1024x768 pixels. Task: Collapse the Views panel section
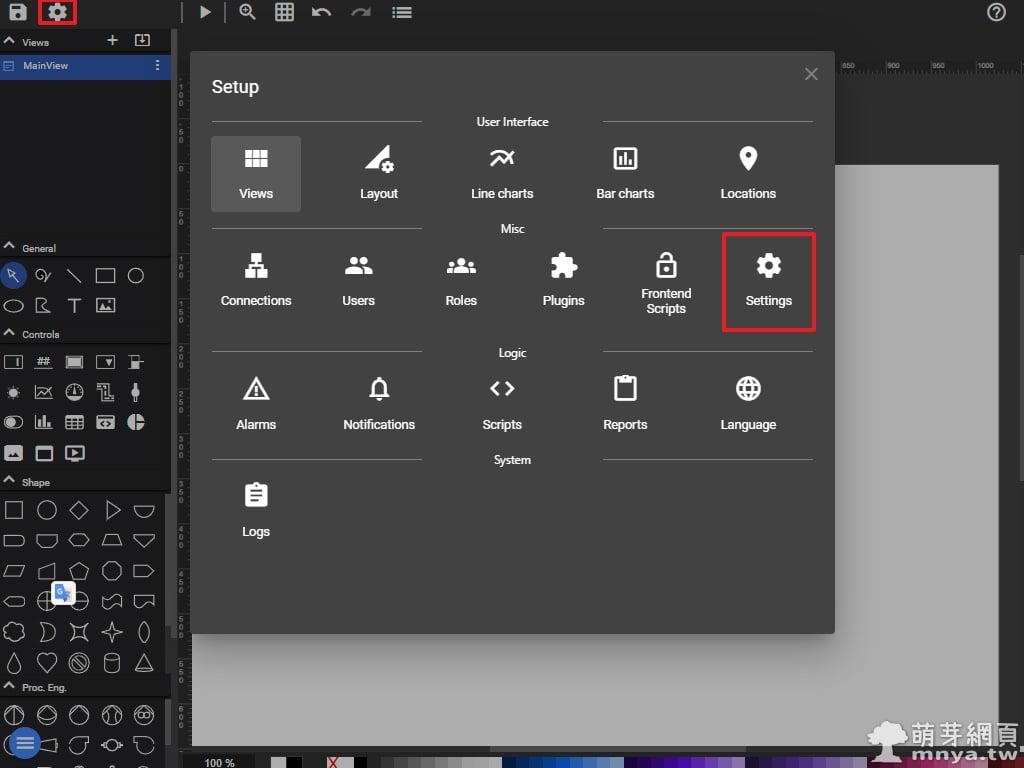coord(10,42)
